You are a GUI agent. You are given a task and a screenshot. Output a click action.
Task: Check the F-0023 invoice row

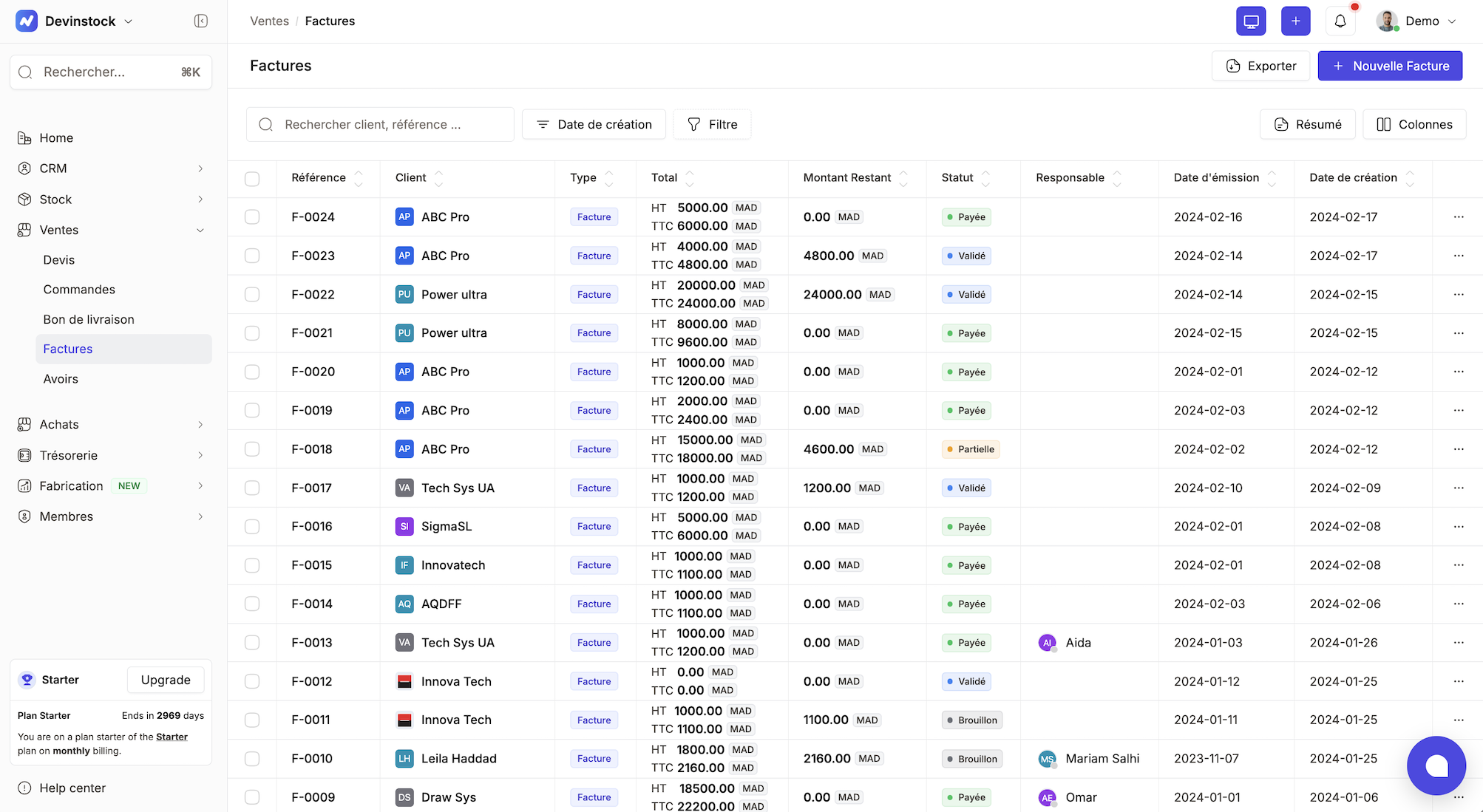(x=252, y=256)
